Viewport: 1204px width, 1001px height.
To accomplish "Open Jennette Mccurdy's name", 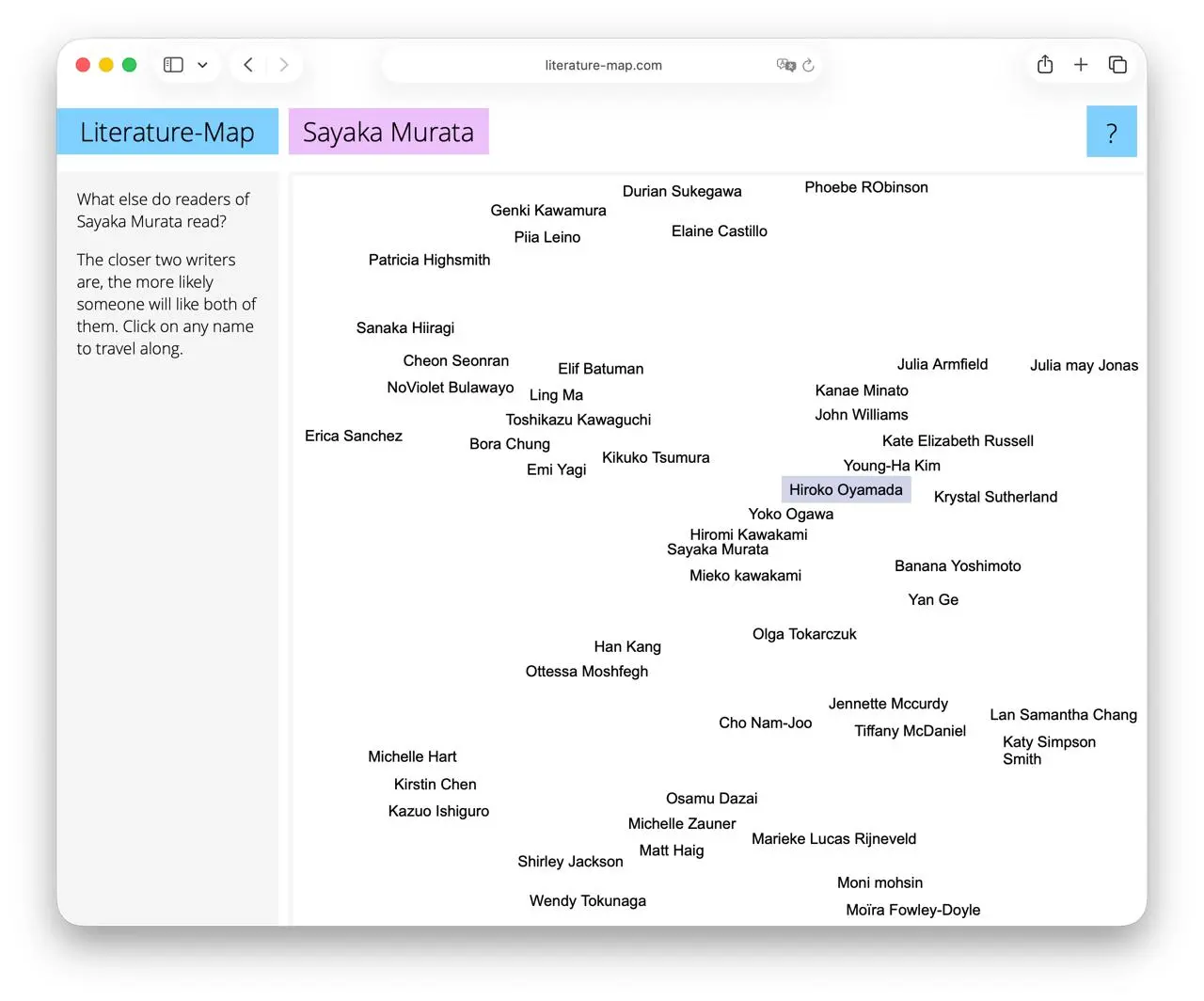I will click(x=888, y=704).
